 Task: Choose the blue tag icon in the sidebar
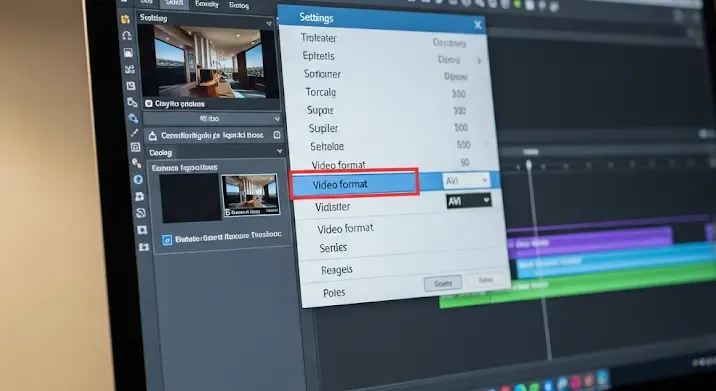tap(133, 118)
